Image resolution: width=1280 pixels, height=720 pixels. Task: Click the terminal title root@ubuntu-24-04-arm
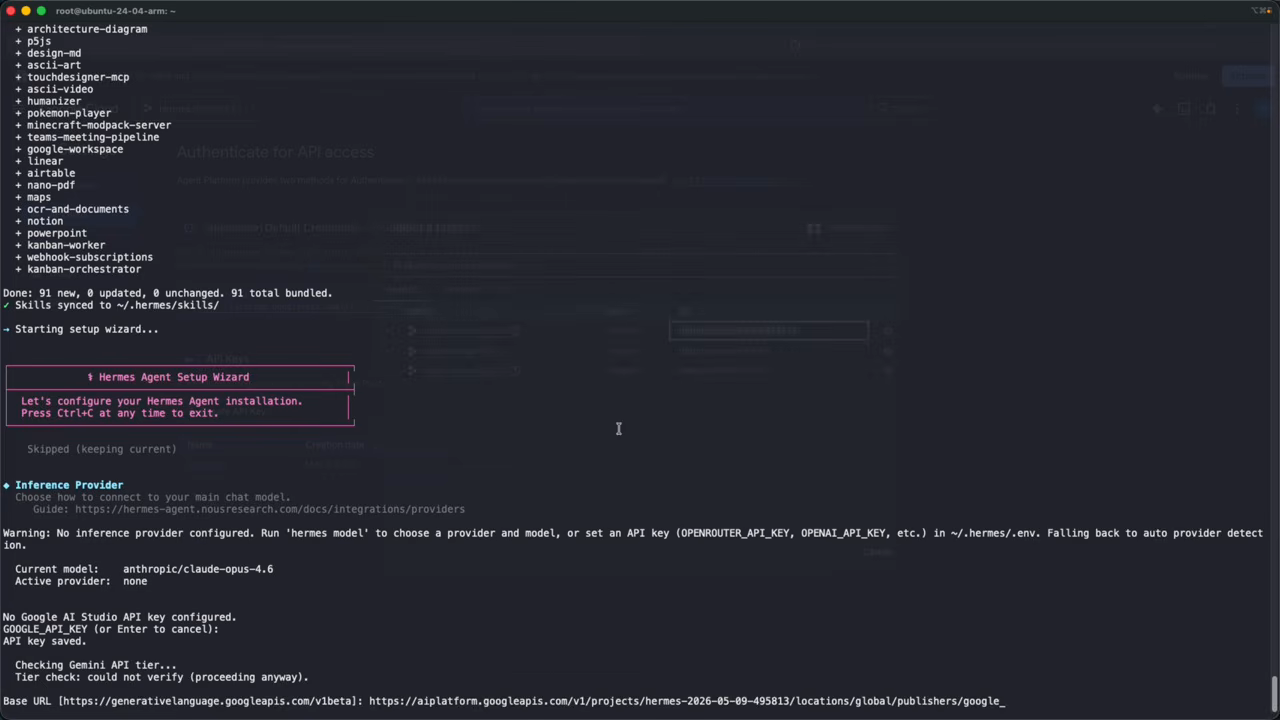(x=116, y=10)
